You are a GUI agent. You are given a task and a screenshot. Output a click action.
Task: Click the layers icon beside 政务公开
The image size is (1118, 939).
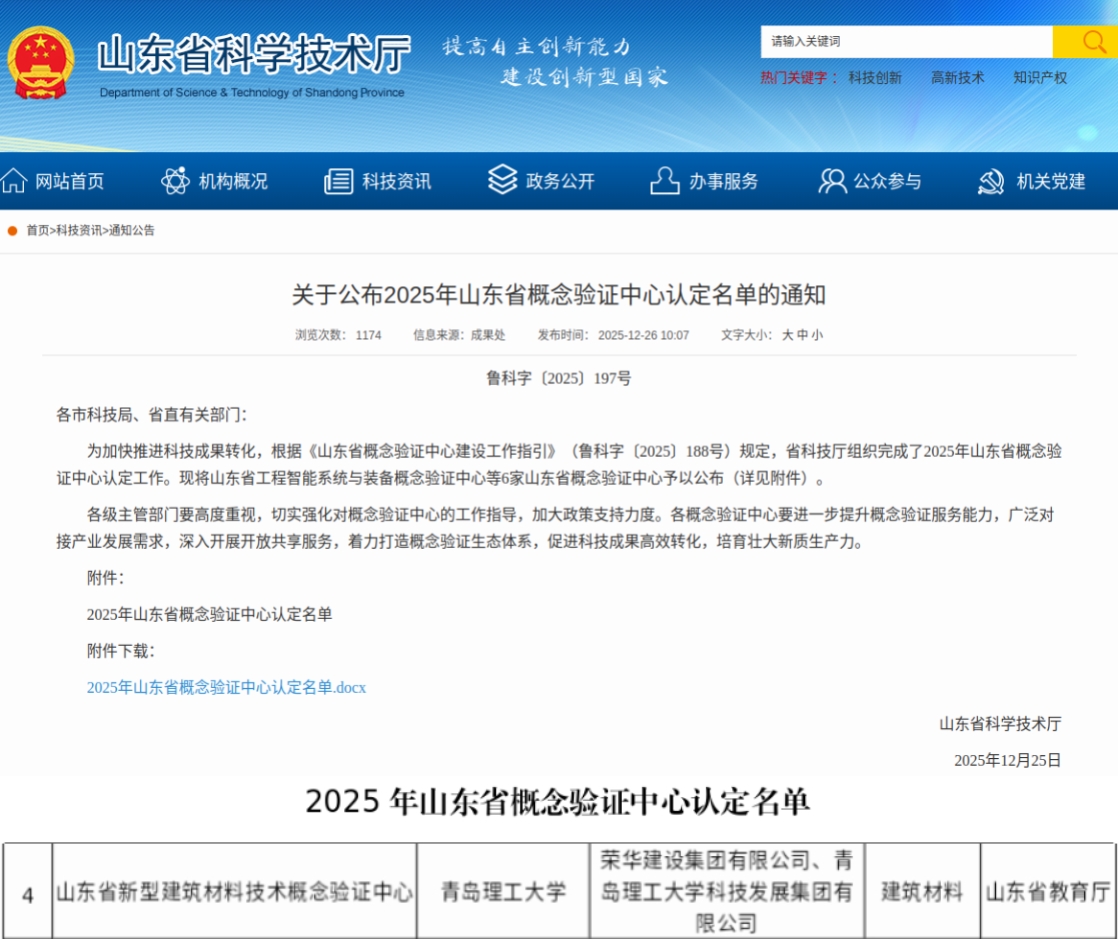(502, 181)
